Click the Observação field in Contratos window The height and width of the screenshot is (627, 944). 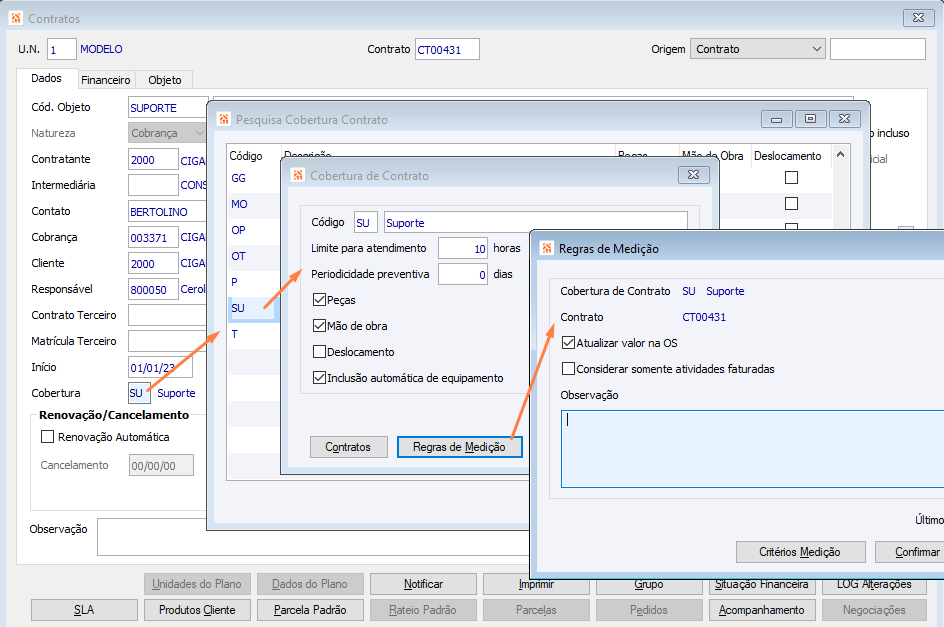(313, 537)
